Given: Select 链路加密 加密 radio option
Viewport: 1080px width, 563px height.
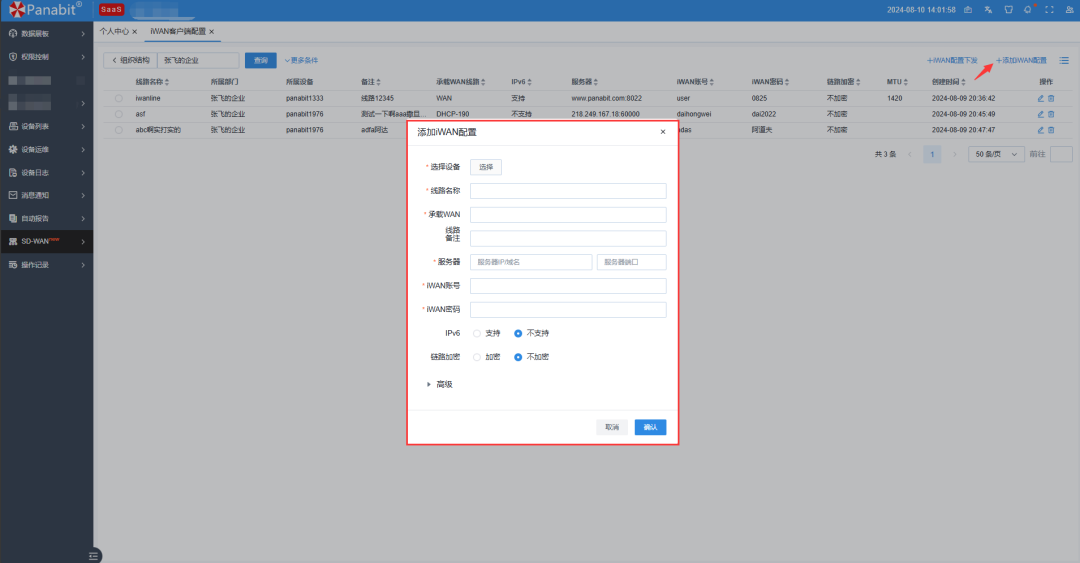Looking at the screenshot, I should tap(477, 357).
